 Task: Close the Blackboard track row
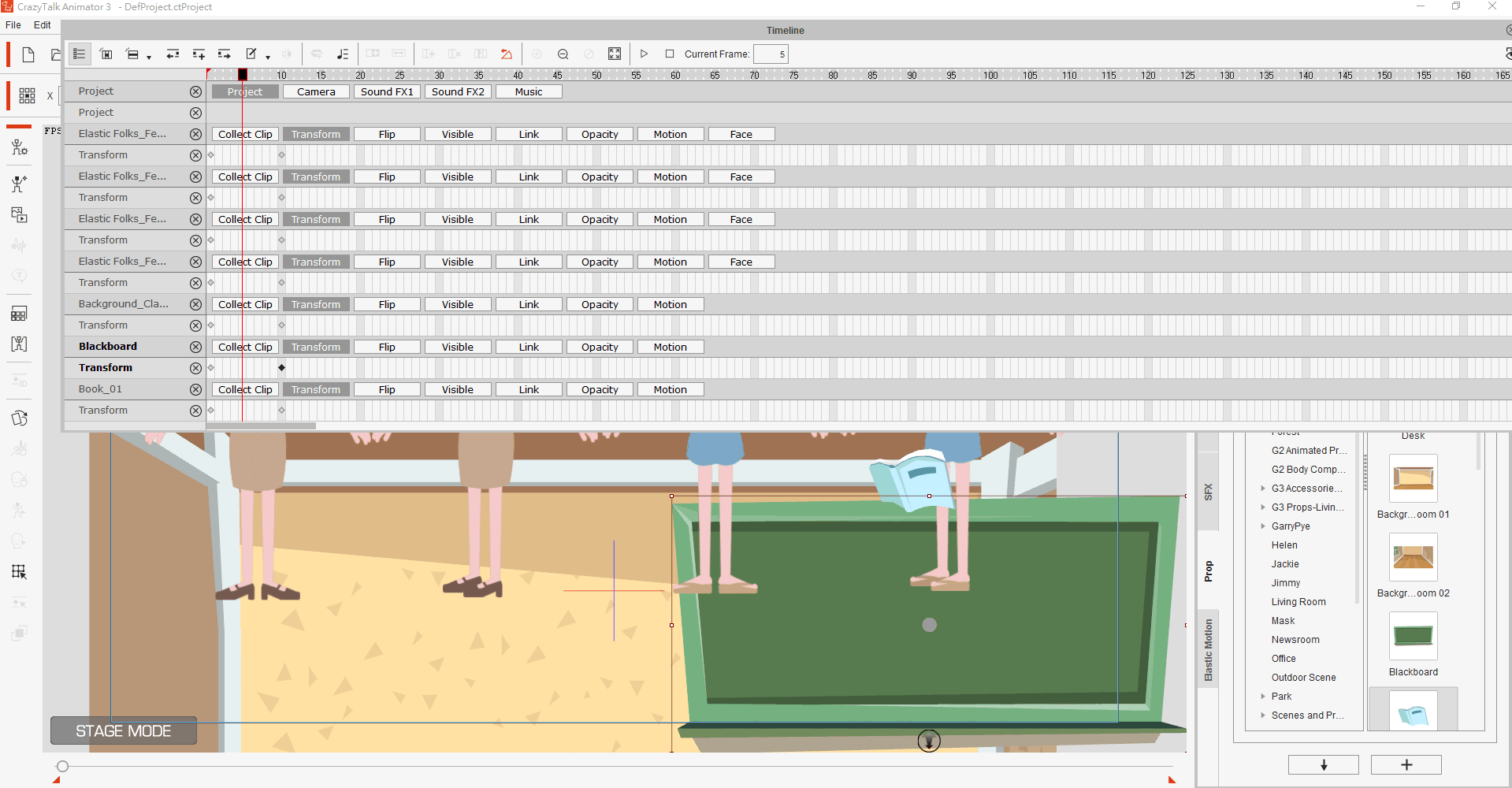(195, 347)
